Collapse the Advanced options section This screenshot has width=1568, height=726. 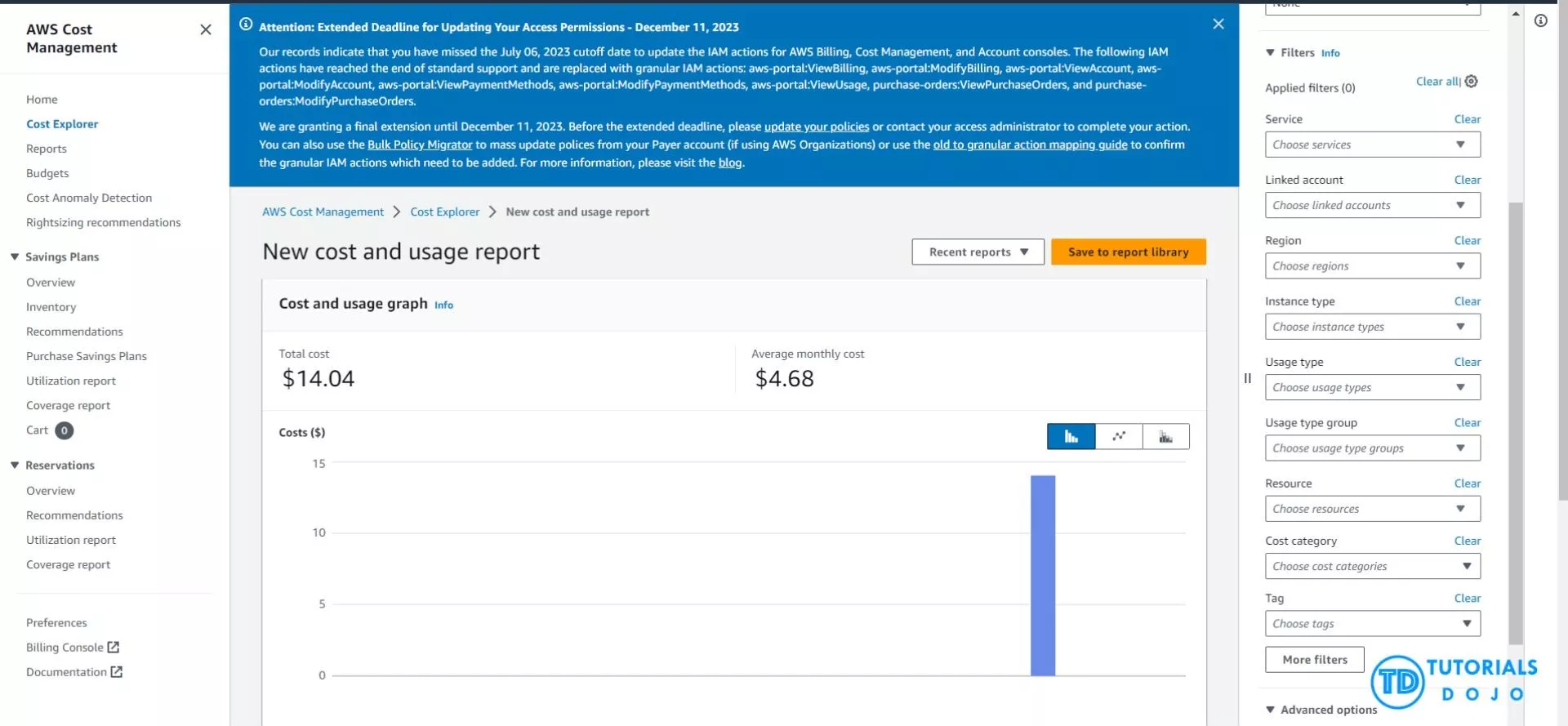[1270, 710]
